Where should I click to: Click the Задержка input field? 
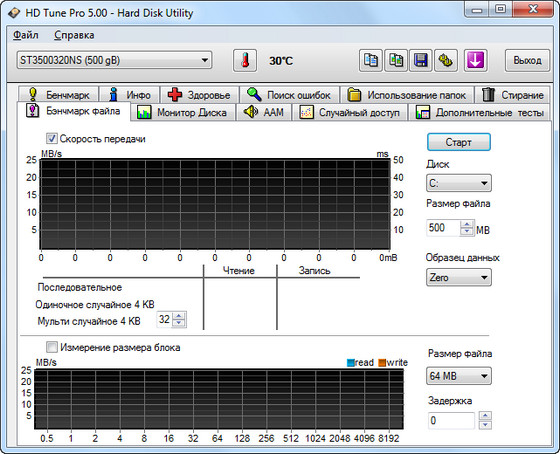pos(451,420)
